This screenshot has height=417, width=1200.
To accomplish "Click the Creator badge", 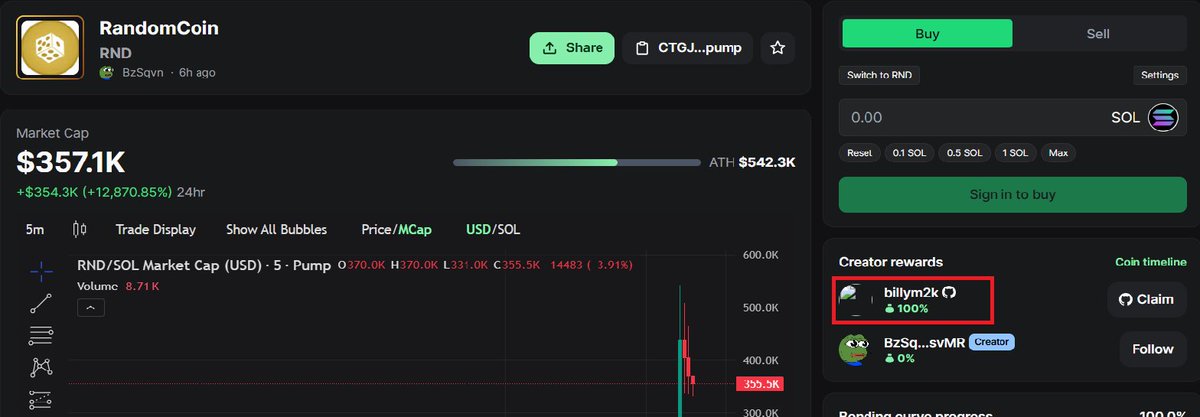I will pyautogui.click(x=991, y=342).
